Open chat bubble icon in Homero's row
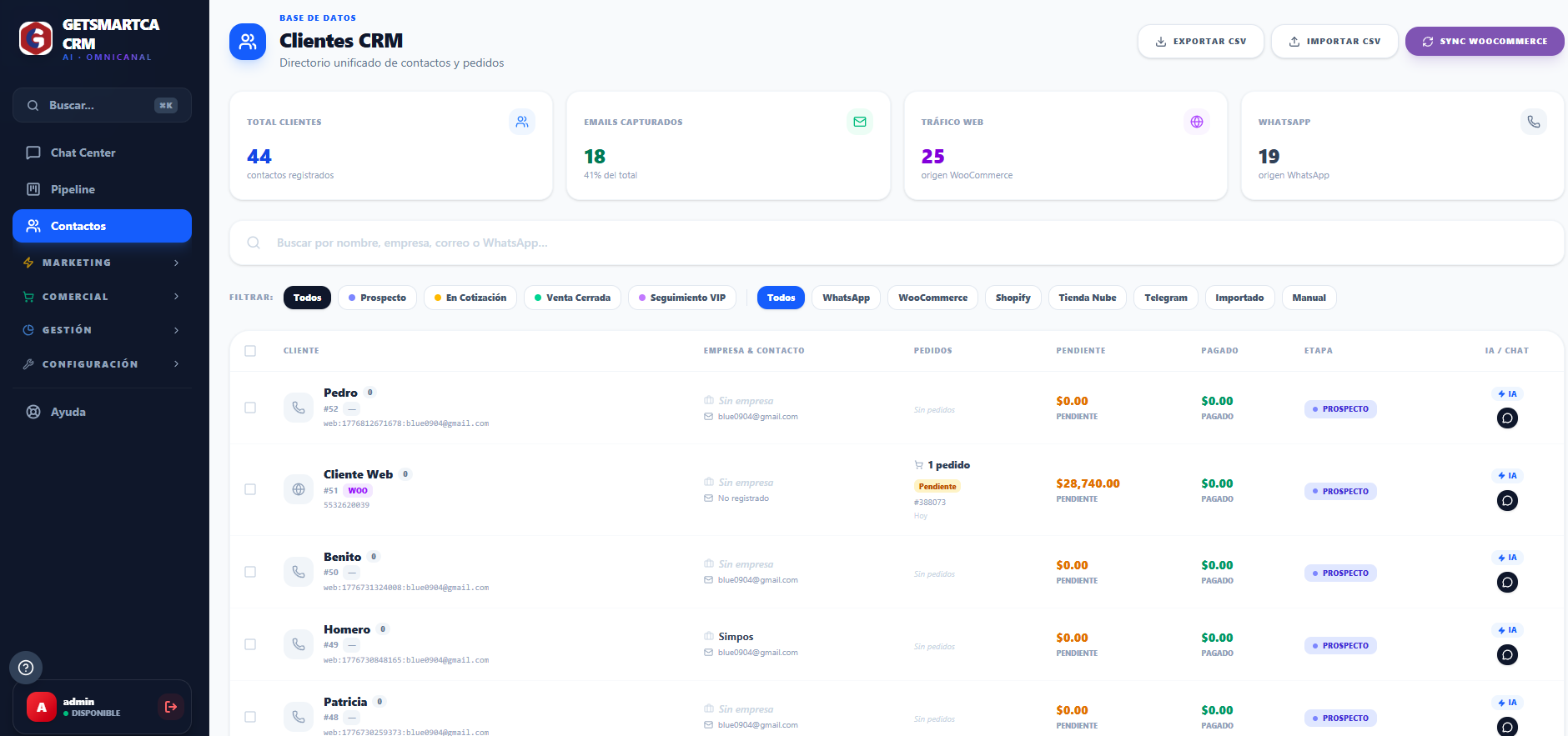The image size is (1568, 736). [1507, 655]
